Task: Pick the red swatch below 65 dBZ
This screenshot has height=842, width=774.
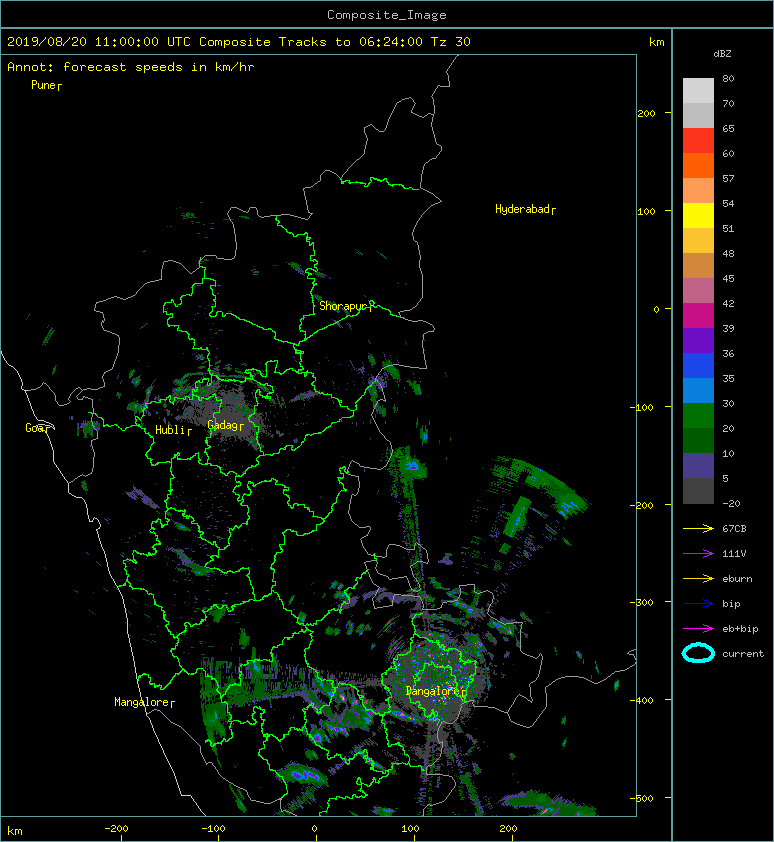Action: [x=698, y=141]
